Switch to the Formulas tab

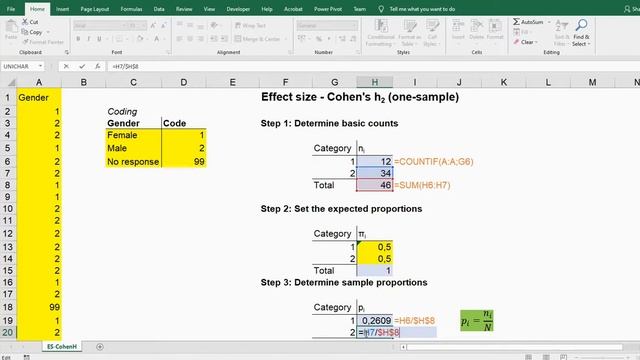[x=131, y=9]
